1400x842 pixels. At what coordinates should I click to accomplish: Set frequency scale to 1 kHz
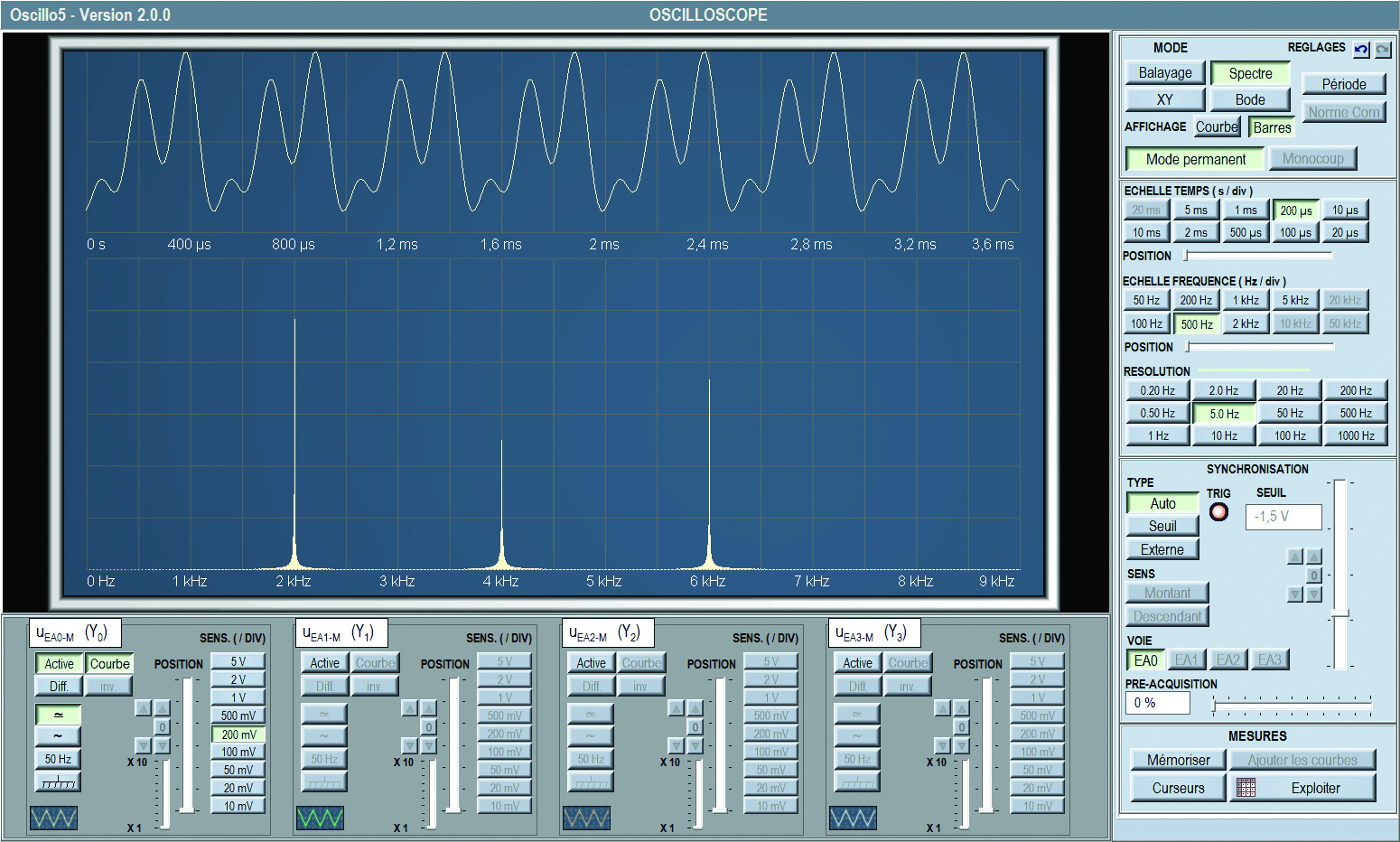tap(1246, 300)
